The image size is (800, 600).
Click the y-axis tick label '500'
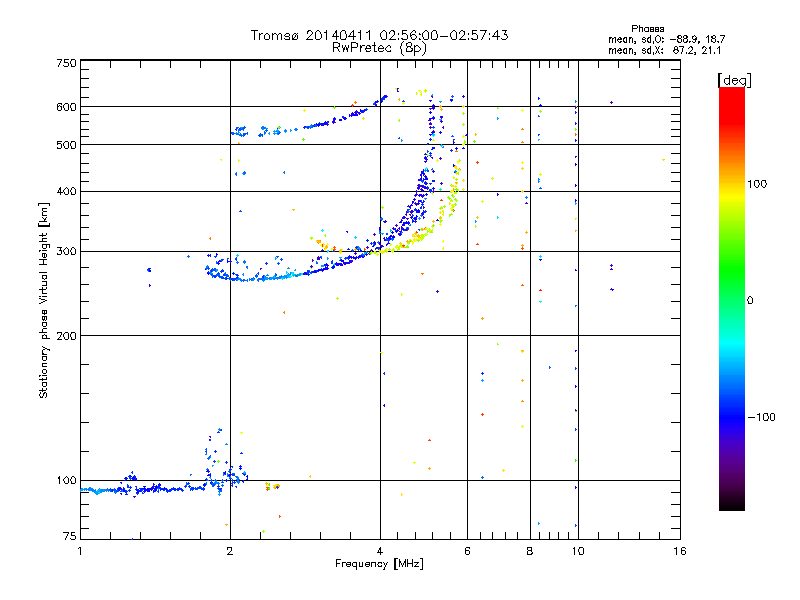(x=66, y=145)
